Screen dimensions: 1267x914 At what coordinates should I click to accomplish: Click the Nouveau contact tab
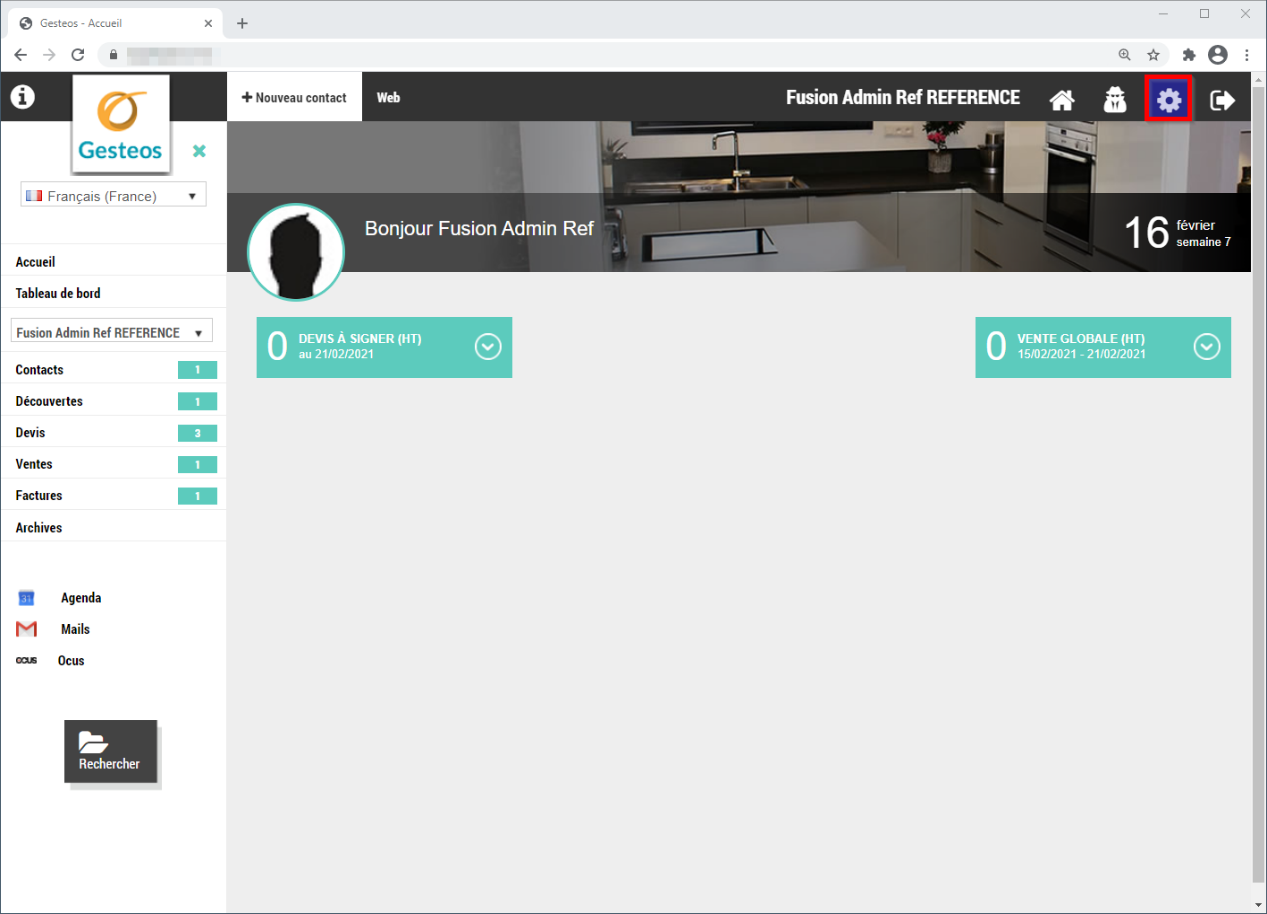[x=294, y=98]
